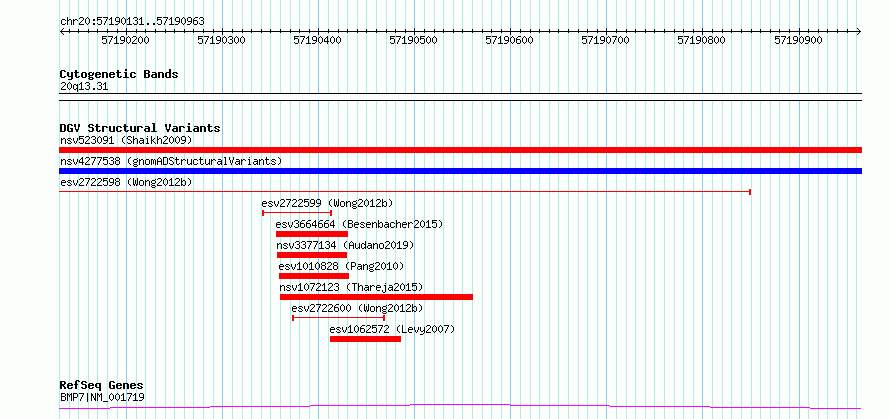Click the 20q13.31 cytogenetic band label
This screenshot has height=419, width=890.
click(84, 87)
